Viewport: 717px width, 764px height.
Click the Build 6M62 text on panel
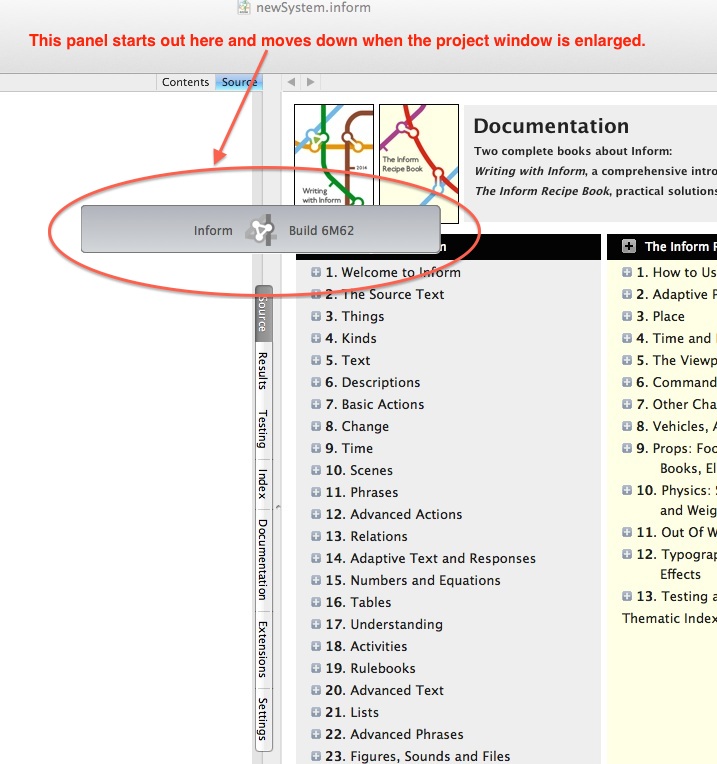(321, 230)
